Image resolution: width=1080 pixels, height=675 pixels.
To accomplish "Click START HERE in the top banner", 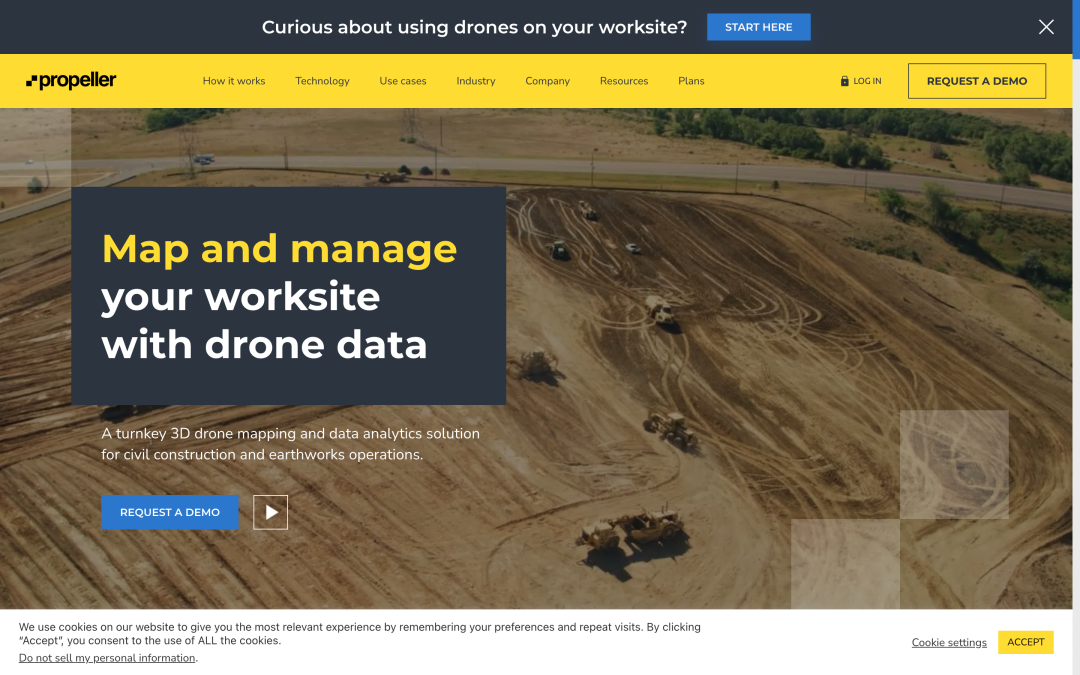I will (x=758, y=27).
